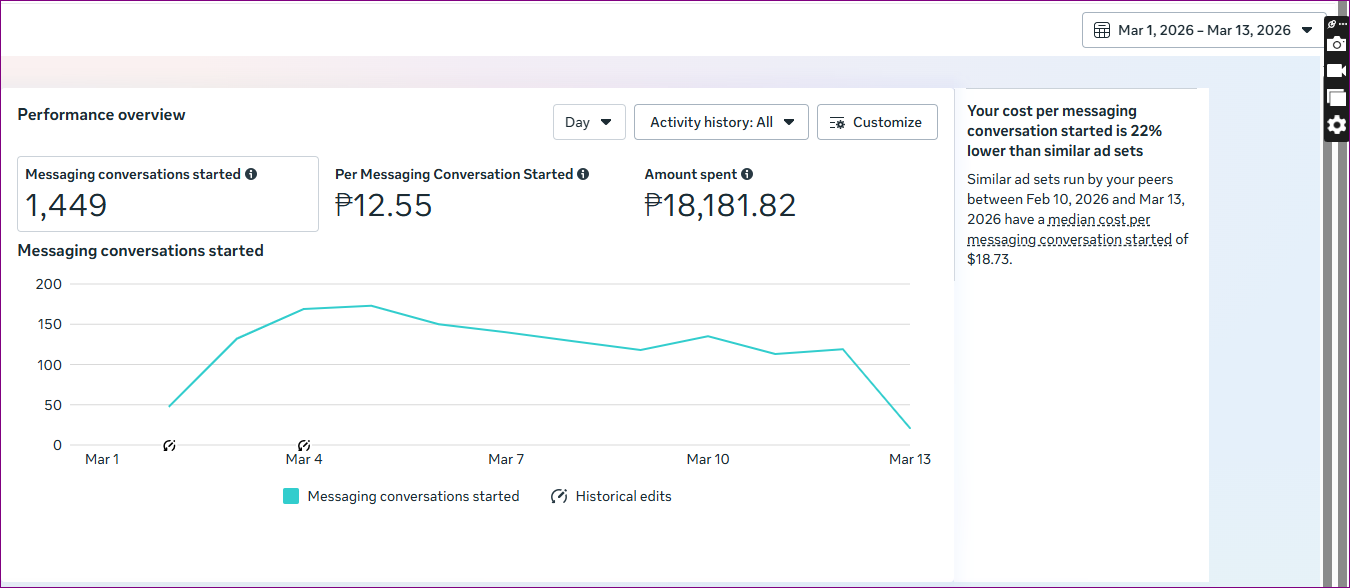Click the historical edit marker near Mar 2
Image resolution: width=1350 pixels, height=588 pixels.
[x=169, y=445]
